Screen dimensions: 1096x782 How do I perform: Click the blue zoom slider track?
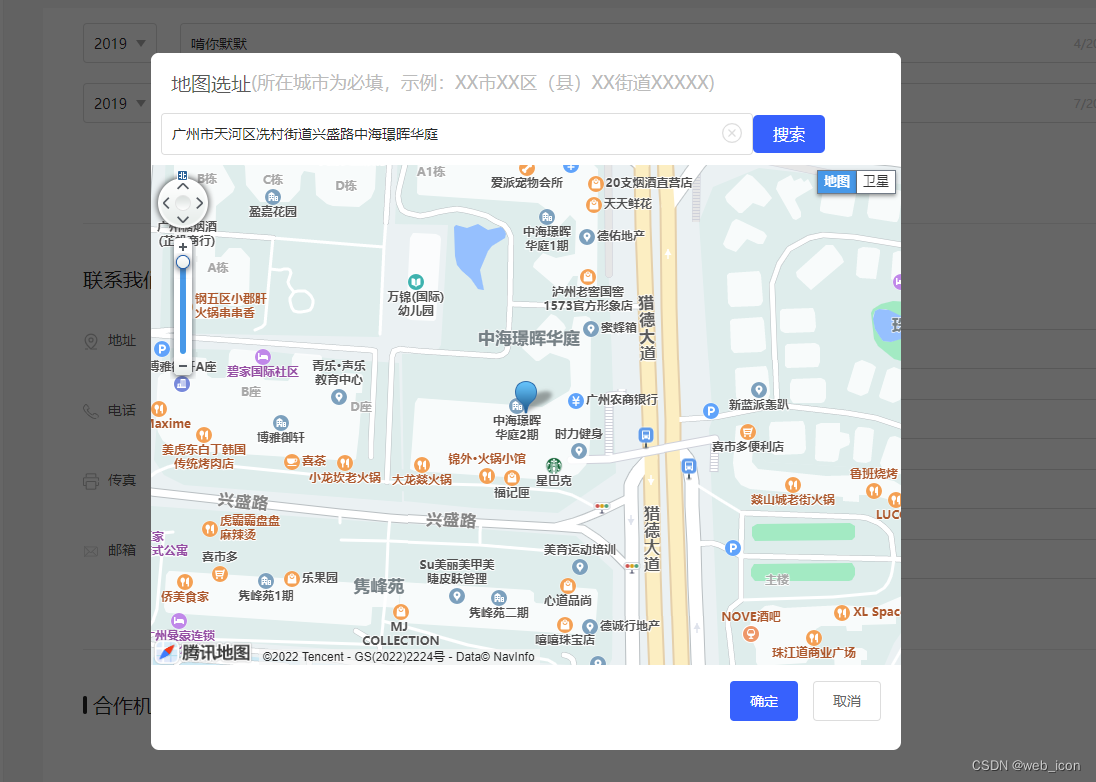pos(182,311)
